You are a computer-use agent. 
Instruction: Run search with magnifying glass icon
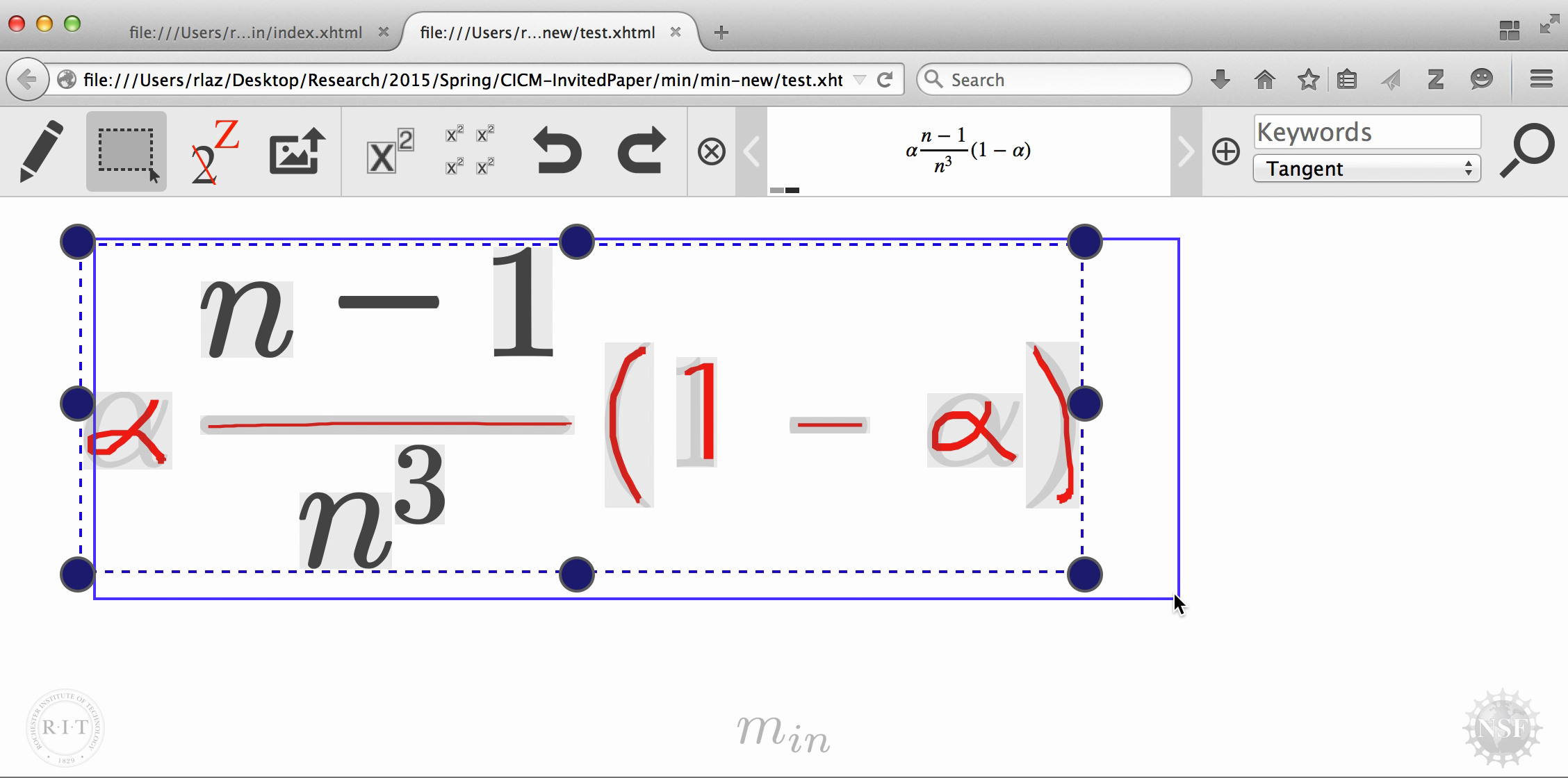(1526, 151)
